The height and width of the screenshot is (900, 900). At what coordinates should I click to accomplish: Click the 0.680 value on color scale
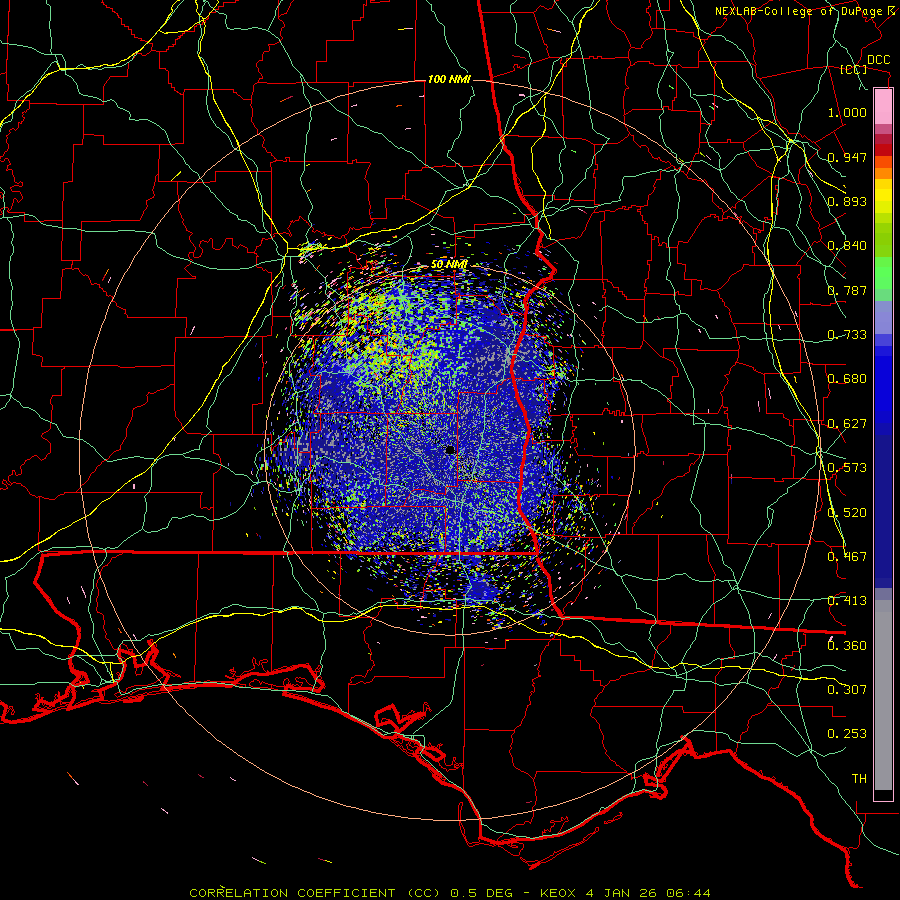tap(847, 379)
